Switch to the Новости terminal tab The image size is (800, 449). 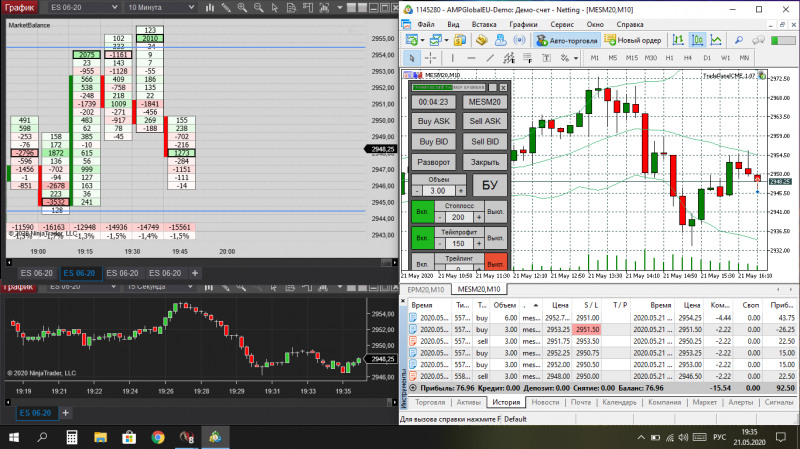pyautogui.click(x=545, y=403)
